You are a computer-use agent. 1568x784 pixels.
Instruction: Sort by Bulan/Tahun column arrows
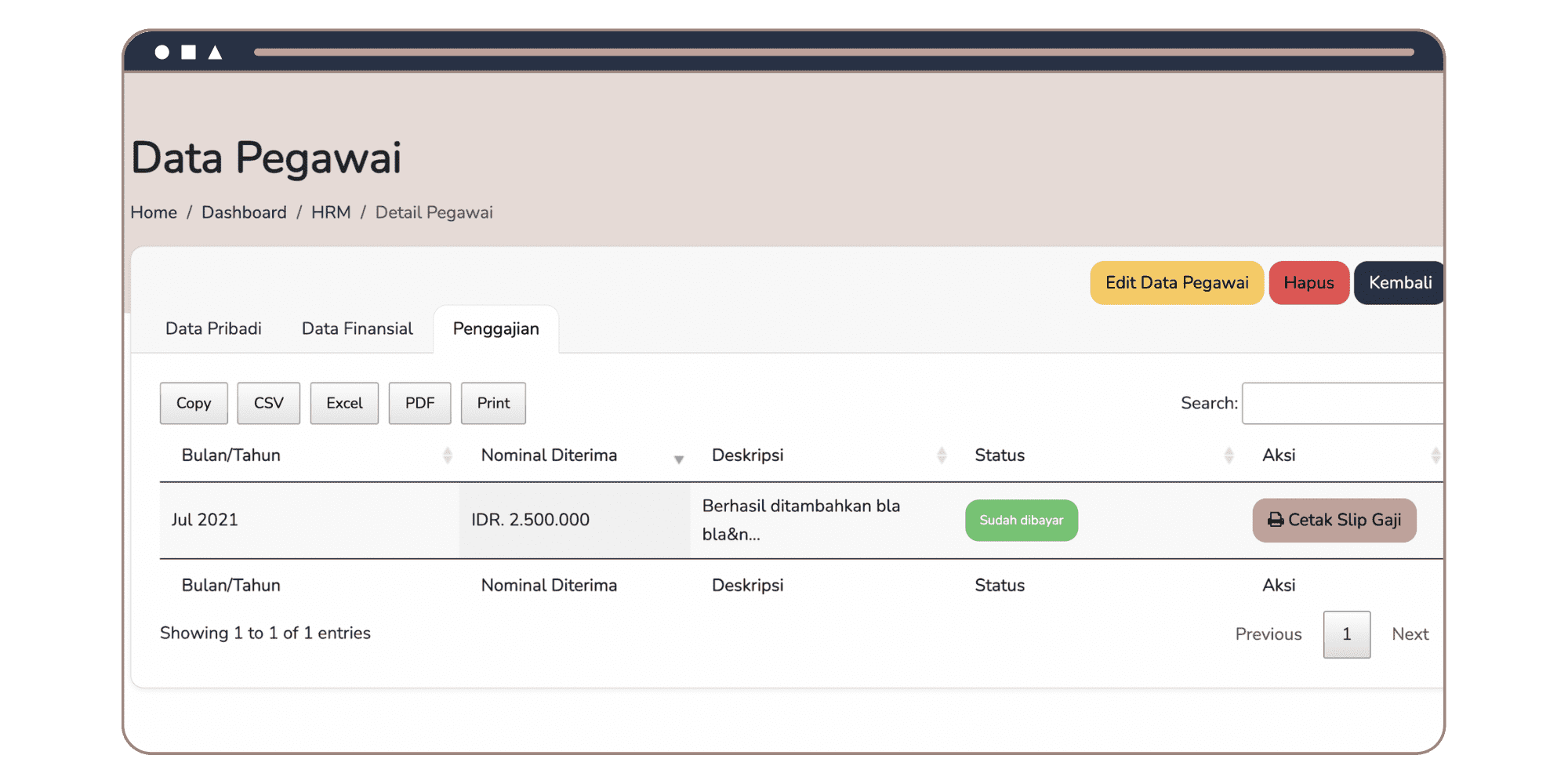coord(447,456)
